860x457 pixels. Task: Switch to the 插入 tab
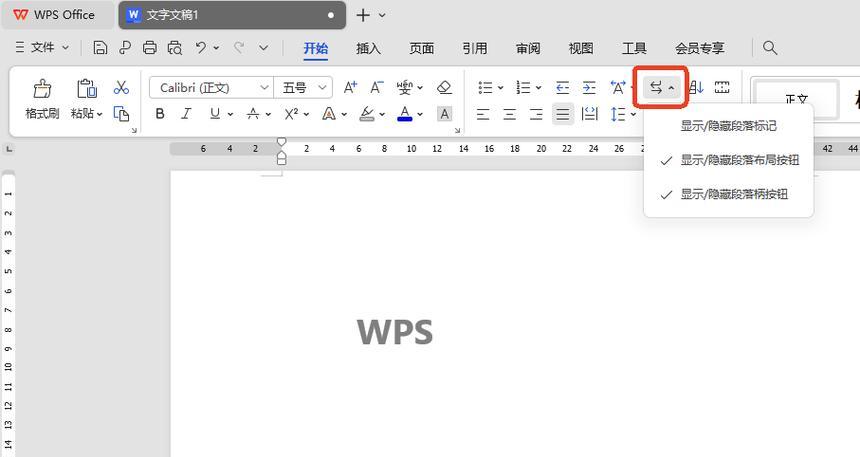pos(369,48)
